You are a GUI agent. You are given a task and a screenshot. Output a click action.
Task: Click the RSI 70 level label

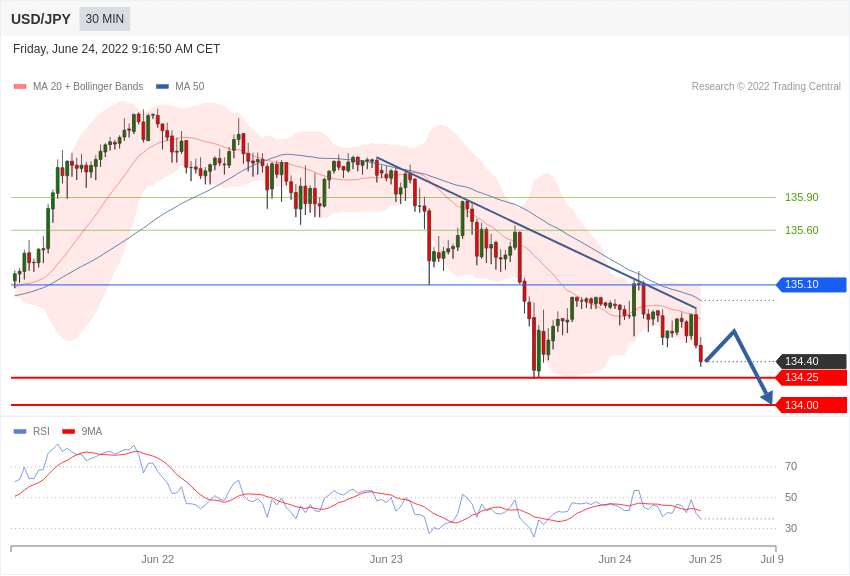[x=791, y=467]
